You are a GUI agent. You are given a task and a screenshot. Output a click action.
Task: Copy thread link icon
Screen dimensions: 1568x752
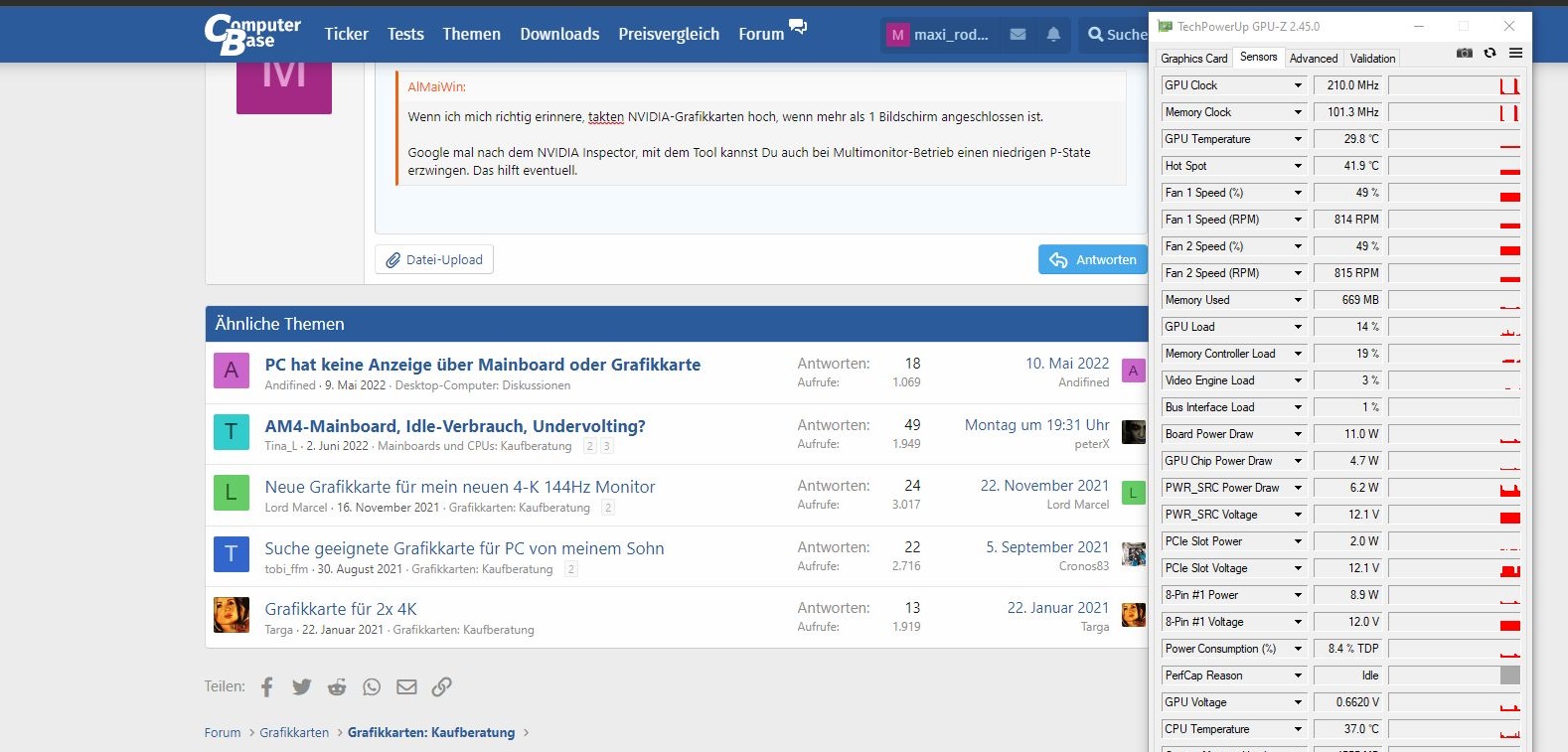[x=442, y=686]
